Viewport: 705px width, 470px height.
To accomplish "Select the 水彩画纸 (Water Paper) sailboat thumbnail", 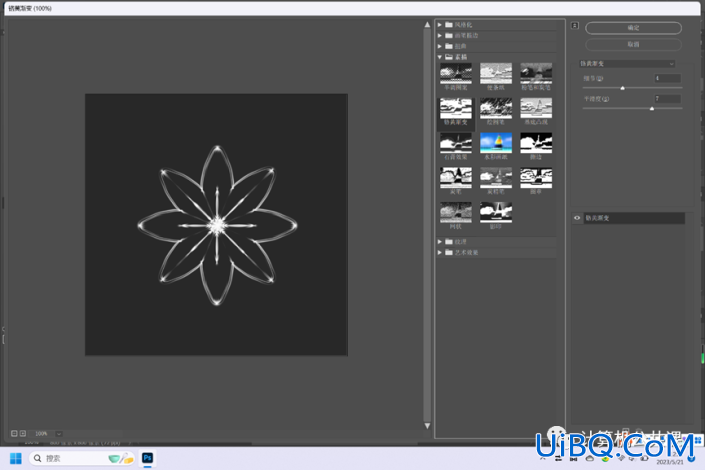I will tap(495, 143).
